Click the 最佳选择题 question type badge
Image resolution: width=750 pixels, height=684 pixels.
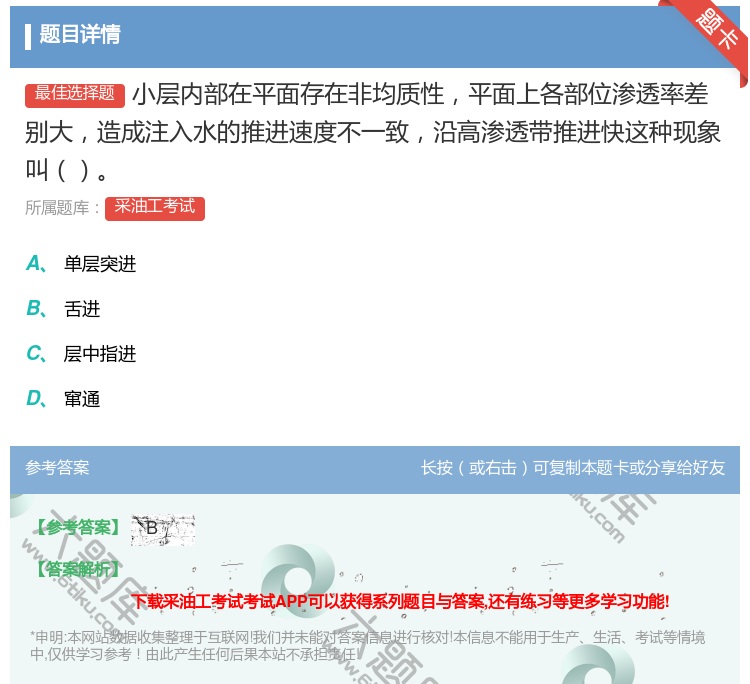pyautogui.click(x=75, y=94)
